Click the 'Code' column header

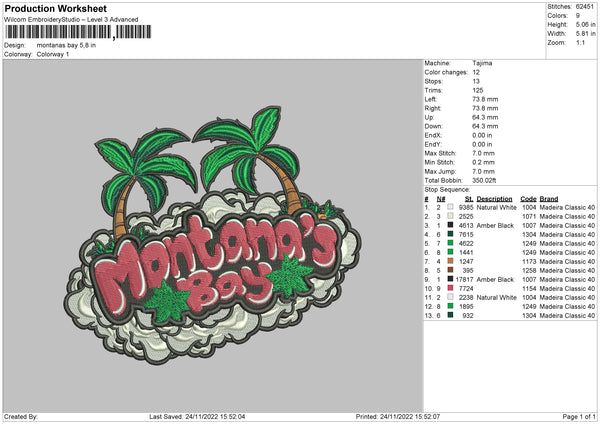(x=528, y=199)
